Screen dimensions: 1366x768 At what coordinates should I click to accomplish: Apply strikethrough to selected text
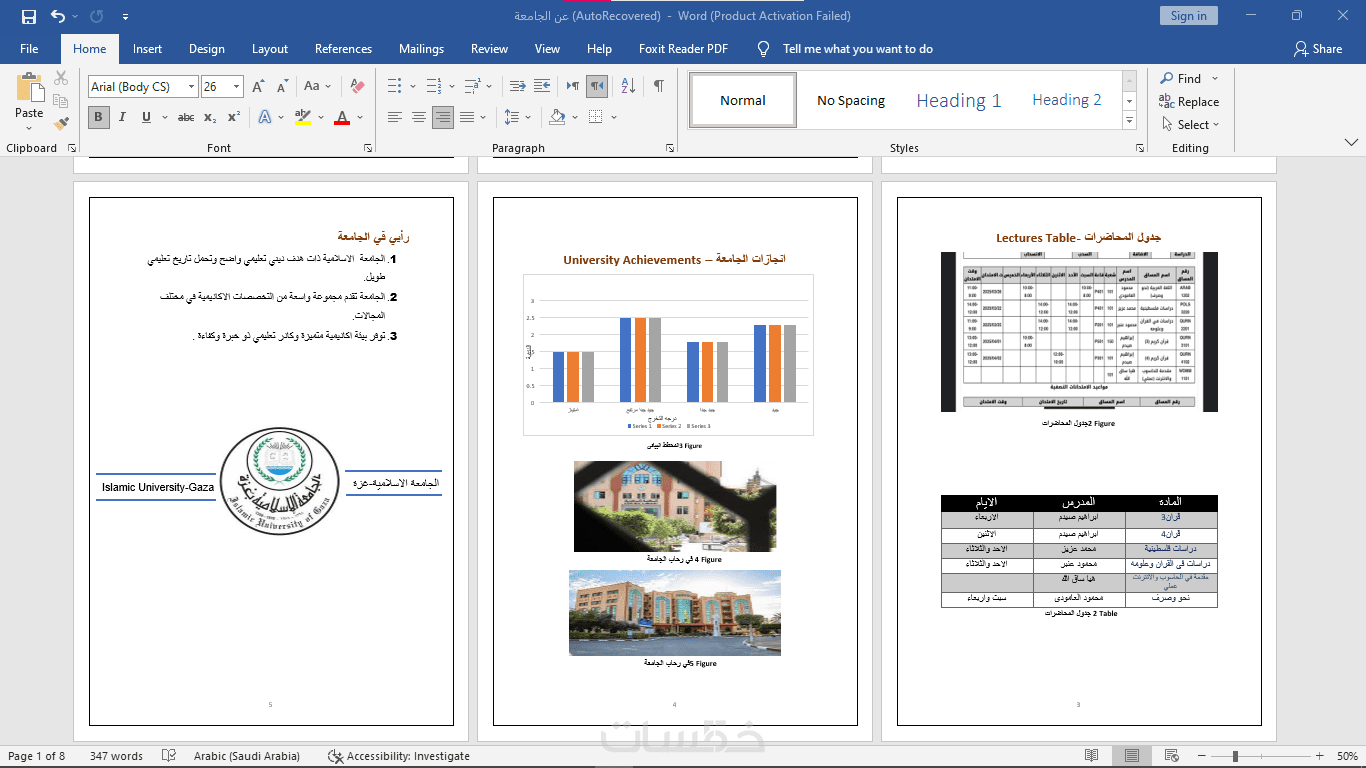click(x=186, y=117)
